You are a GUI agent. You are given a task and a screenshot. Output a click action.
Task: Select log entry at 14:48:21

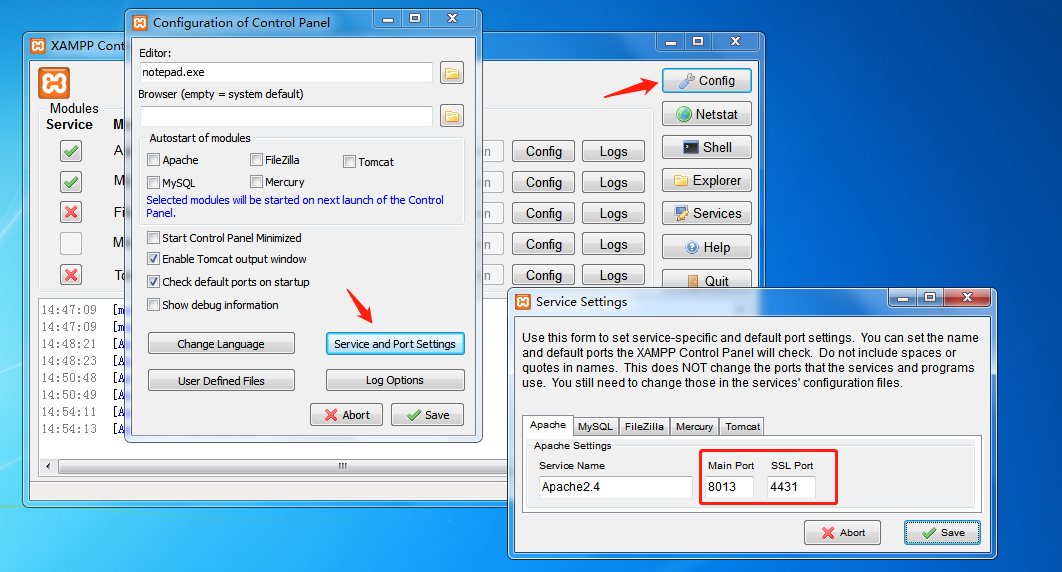pyautogui.click(x=69, y=344)
